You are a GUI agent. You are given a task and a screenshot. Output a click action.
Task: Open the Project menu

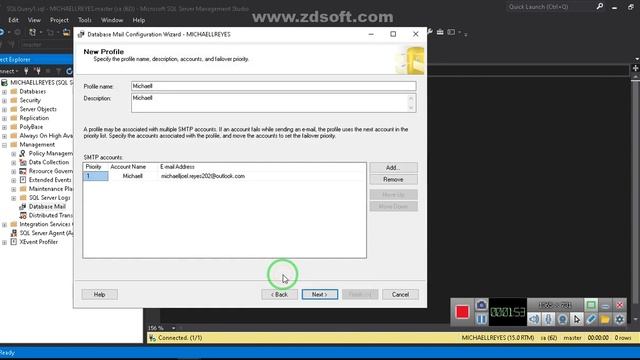pos(59,20)
